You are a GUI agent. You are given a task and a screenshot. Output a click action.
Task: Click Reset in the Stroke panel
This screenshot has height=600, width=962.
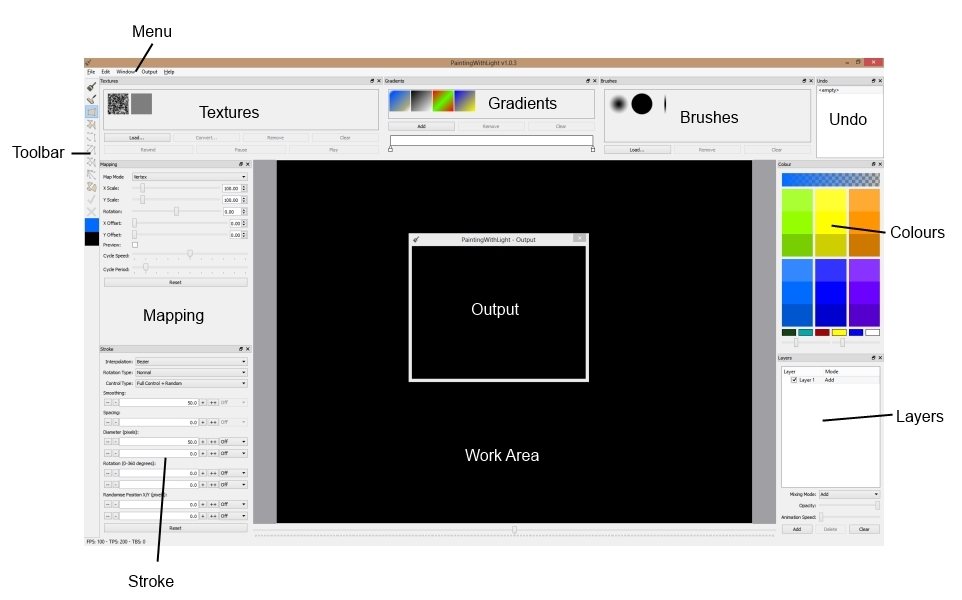coord(175,528)
